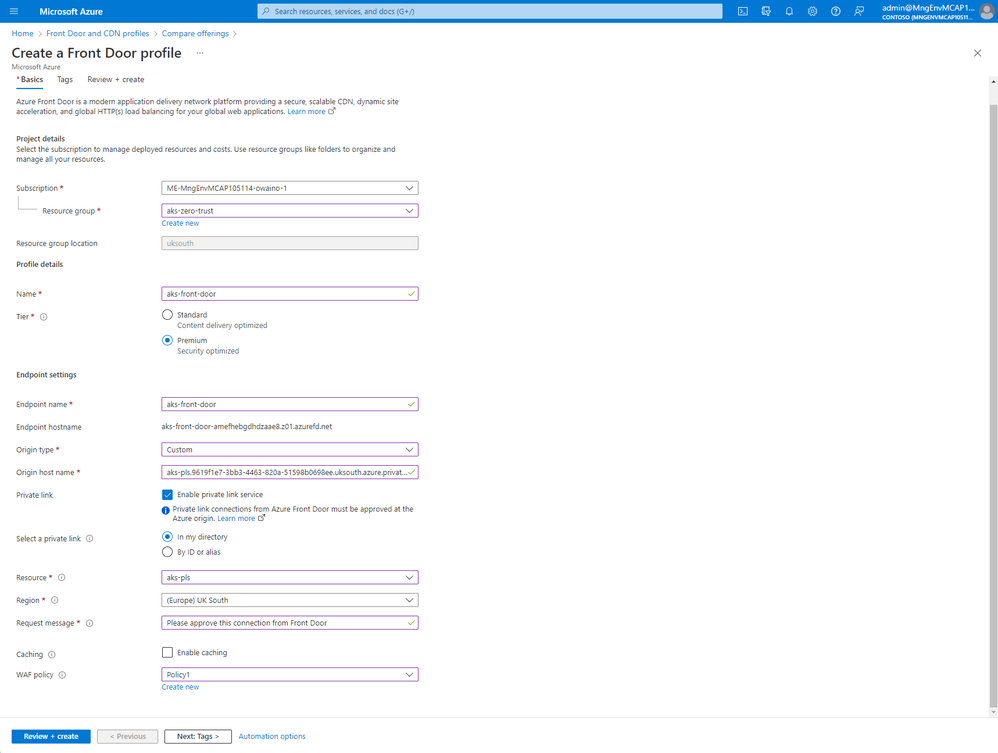This screenshot has height=753, width=998.
Task: Focus the Request message field
Action: click(x=290, y=623)
